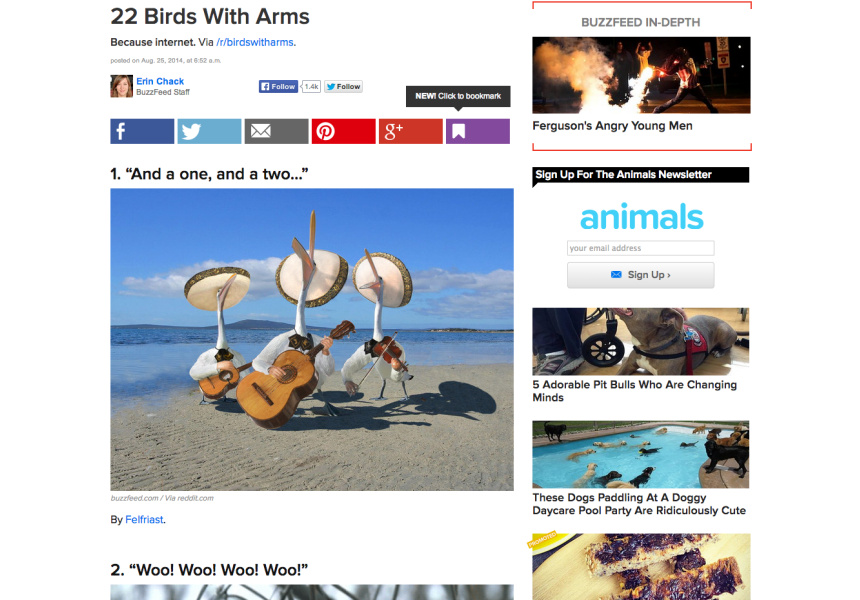Pin article with Pinterest icon
Screen dimensions: 860x600
[343, 132]
